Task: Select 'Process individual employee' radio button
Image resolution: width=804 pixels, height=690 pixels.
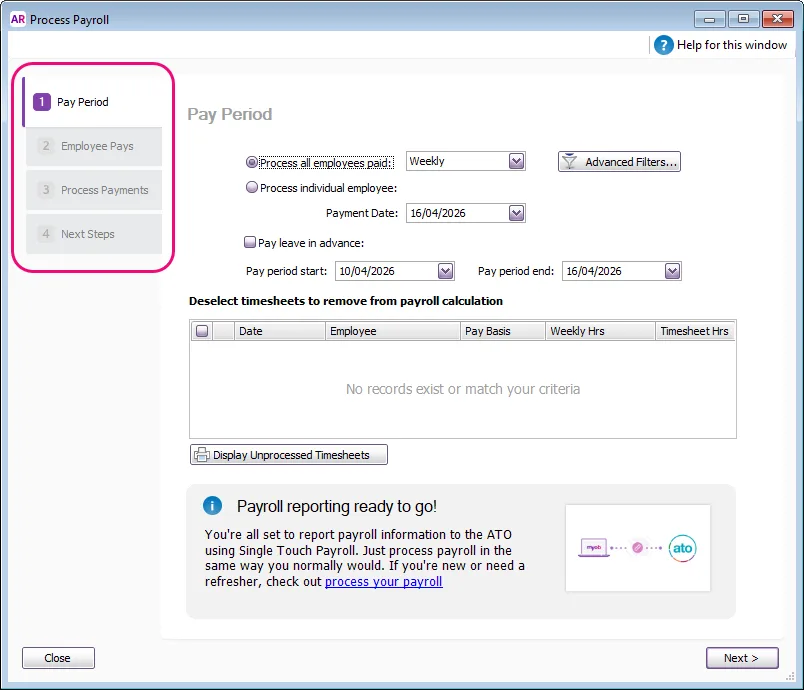Action: point(251,187)
